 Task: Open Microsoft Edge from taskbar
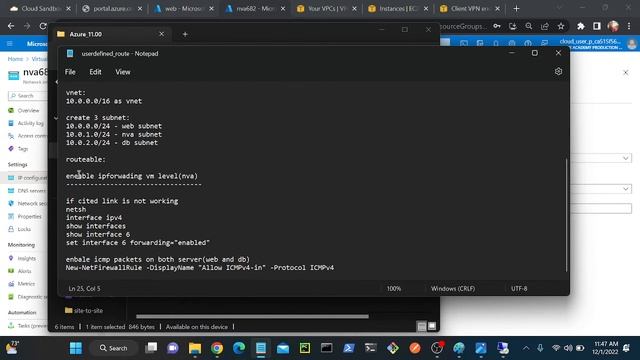point(239,348)
